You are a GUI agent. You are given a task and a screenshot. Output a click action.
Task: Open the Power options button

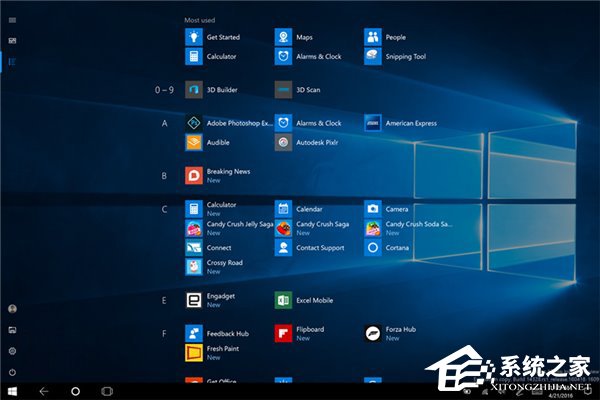pyautogui.click(x=12, y=371)
